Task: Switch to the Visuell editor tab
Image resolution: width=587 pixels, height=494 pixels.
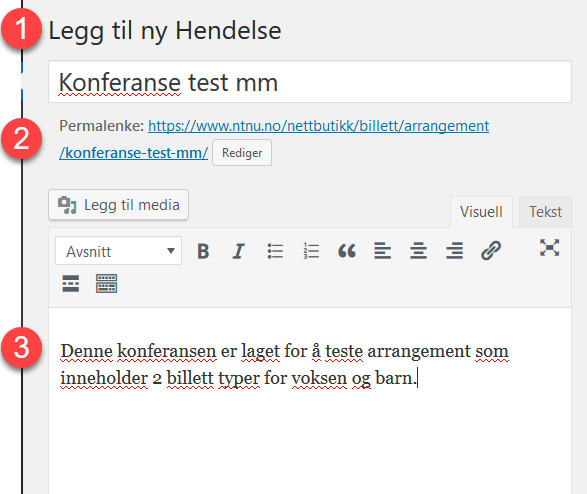Action: coord(481,212)
